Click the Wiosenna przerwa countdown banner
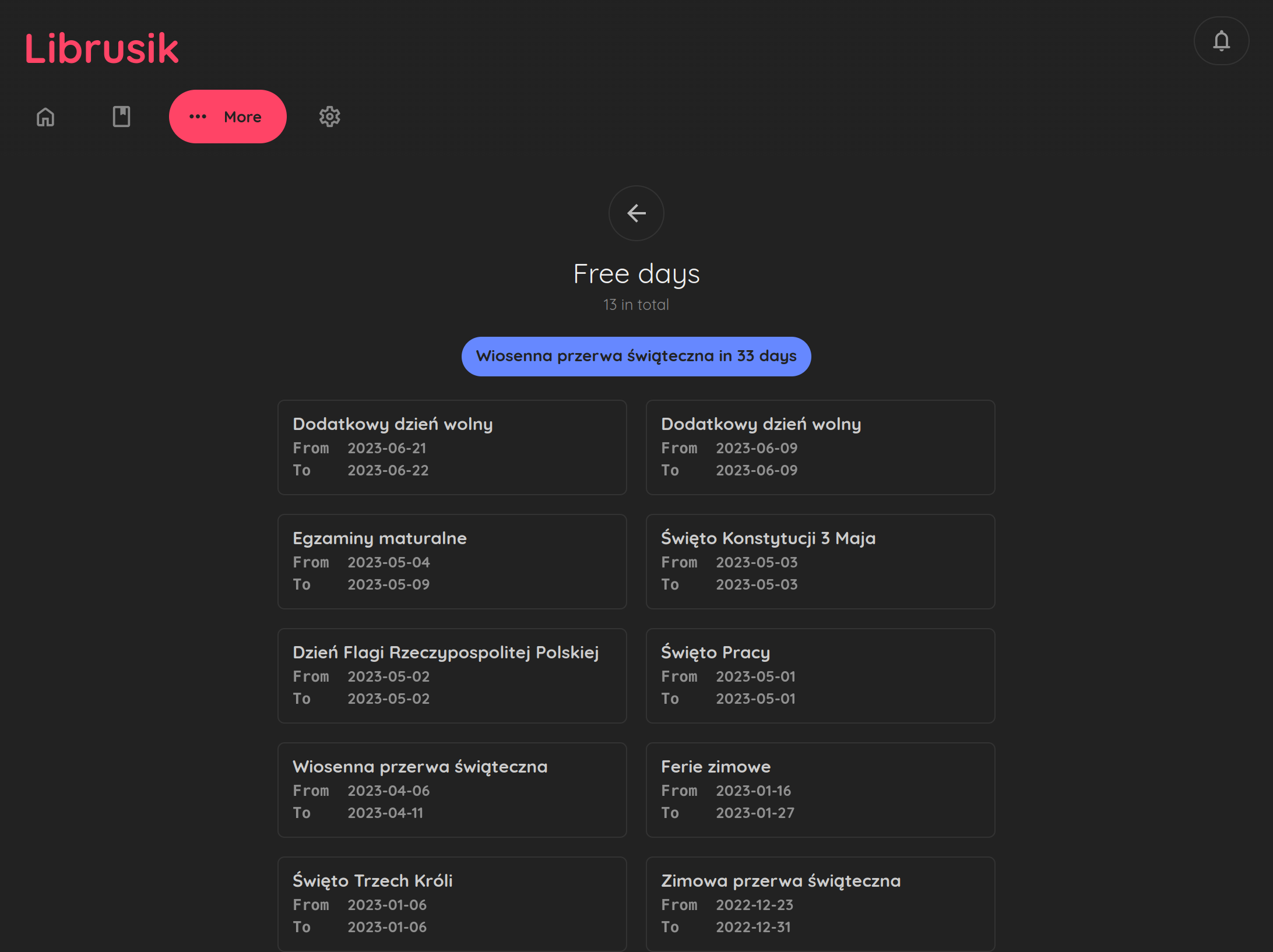Viewport: 1273px width, 952px height. tap(636, 356)
